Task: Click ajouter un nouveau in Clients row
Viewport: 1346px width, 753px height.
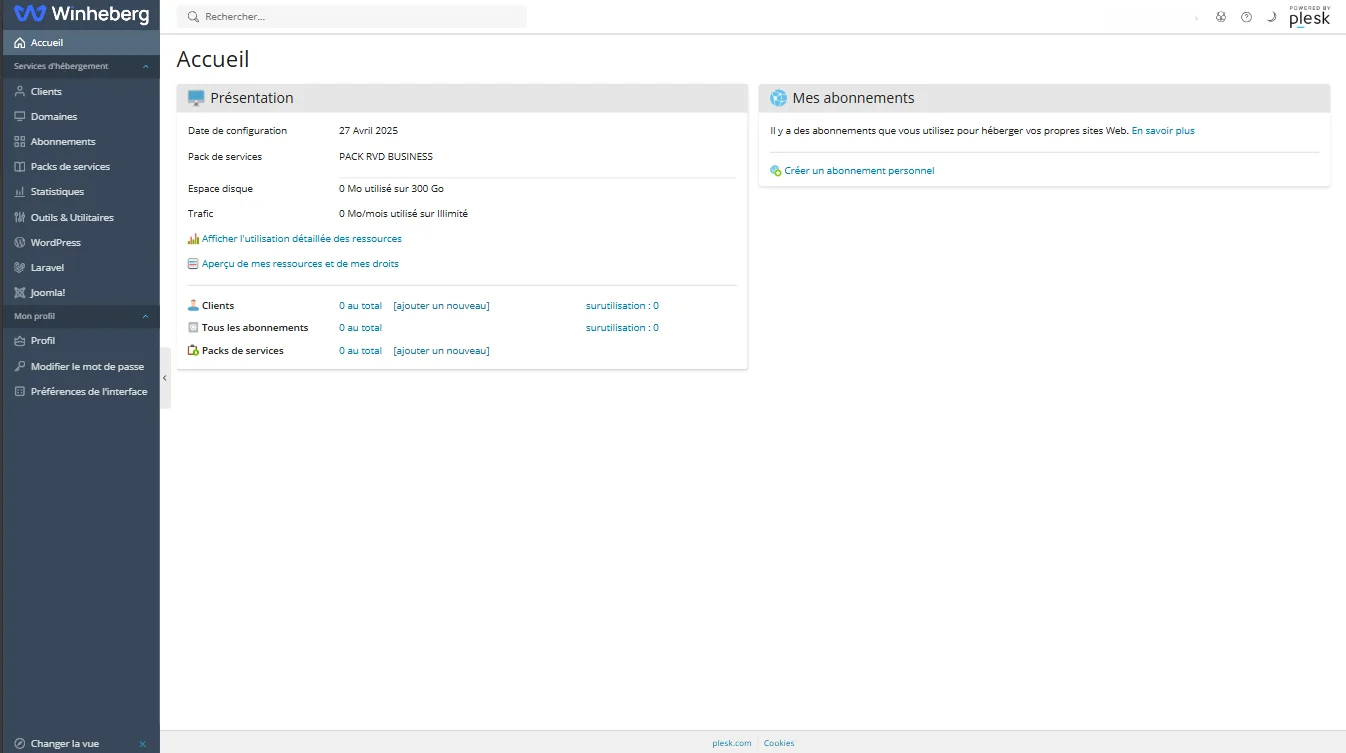Action: tap(441, 306)
